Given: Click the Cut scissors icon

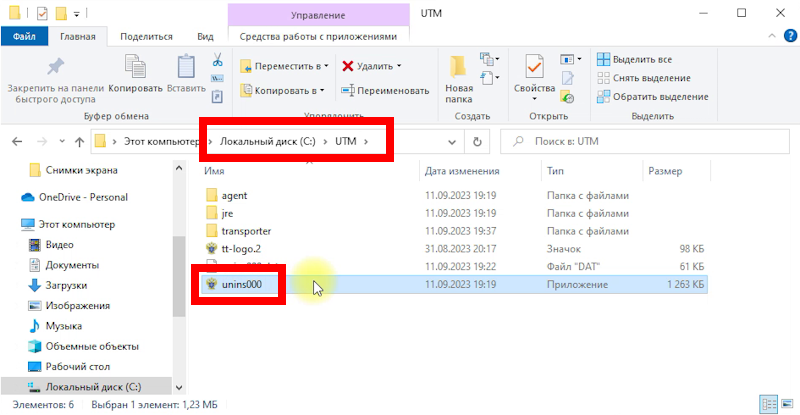Looking at the screenshot, I should [x=217, y=60].
